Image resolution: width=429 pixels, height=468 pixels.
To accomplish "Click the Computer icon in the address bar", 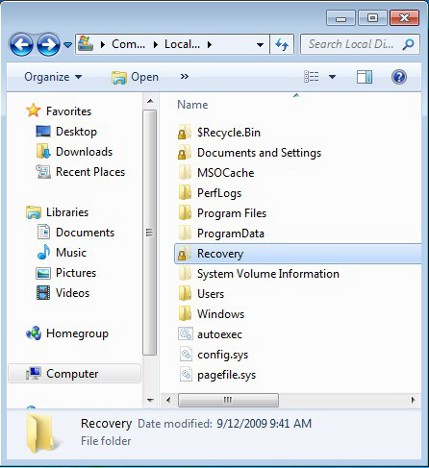I will (86, 44).
